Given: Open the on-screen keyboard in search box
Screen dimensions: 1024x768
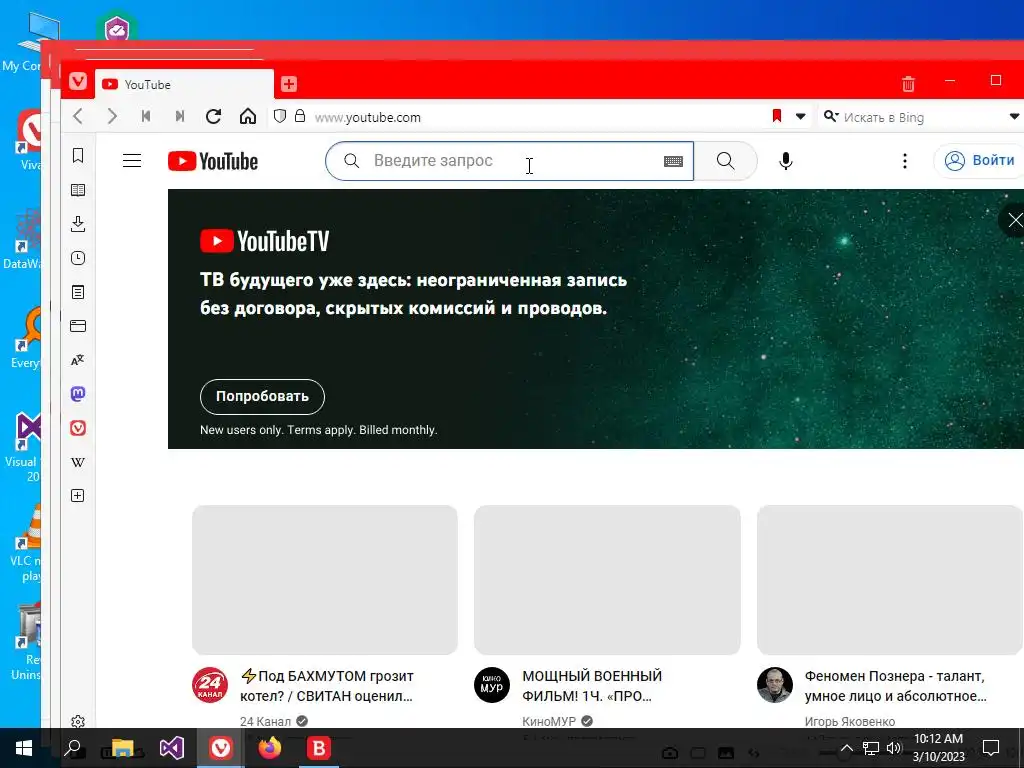Looking at the screenshot, I should point(673,161).
